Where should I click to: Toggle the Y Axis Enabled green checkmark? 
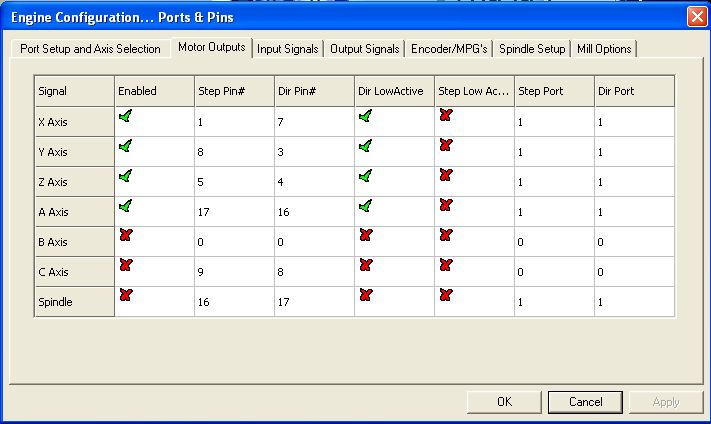pyautogui.click(x=124, y=146)
